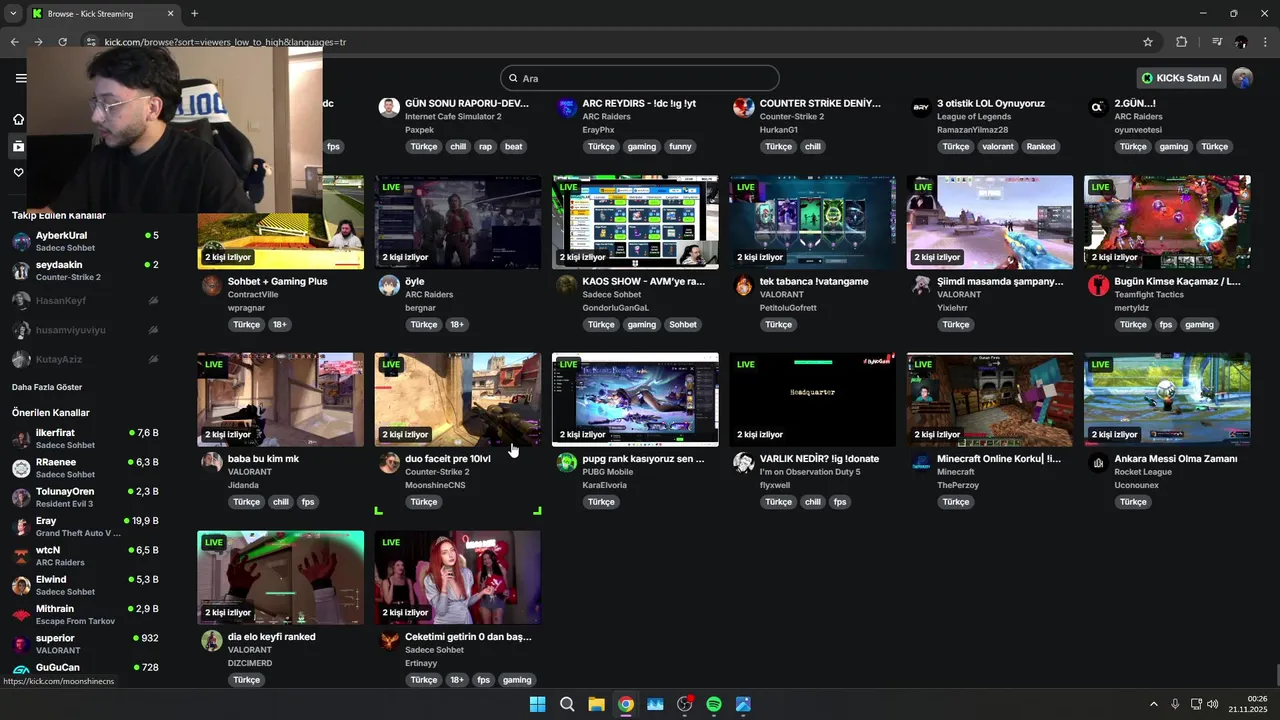Open dia elo keyfi ranked thumbnail
Screen dimensions: 1280x720
coord(281,577)
